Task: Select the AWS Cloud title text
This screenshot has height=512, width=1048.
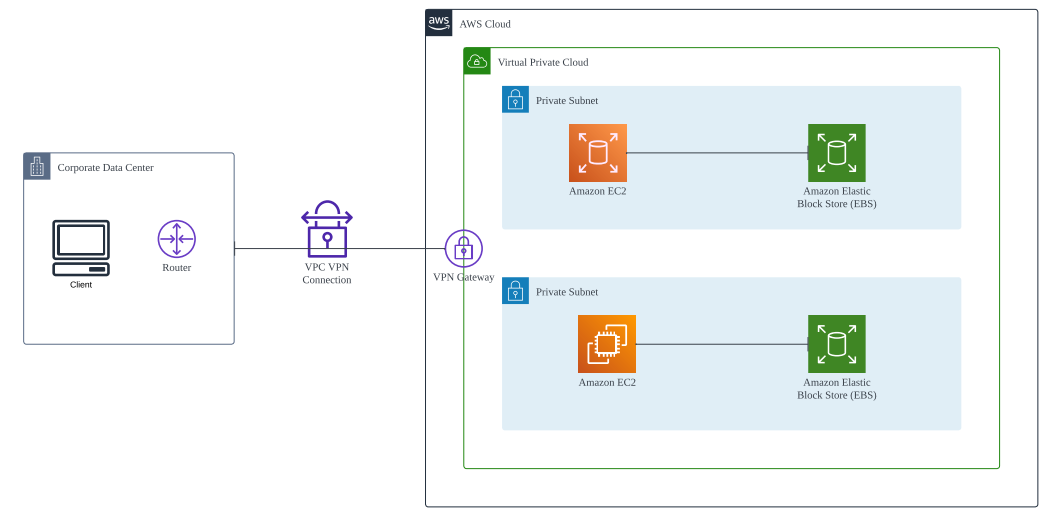Action: coord(485,24)
